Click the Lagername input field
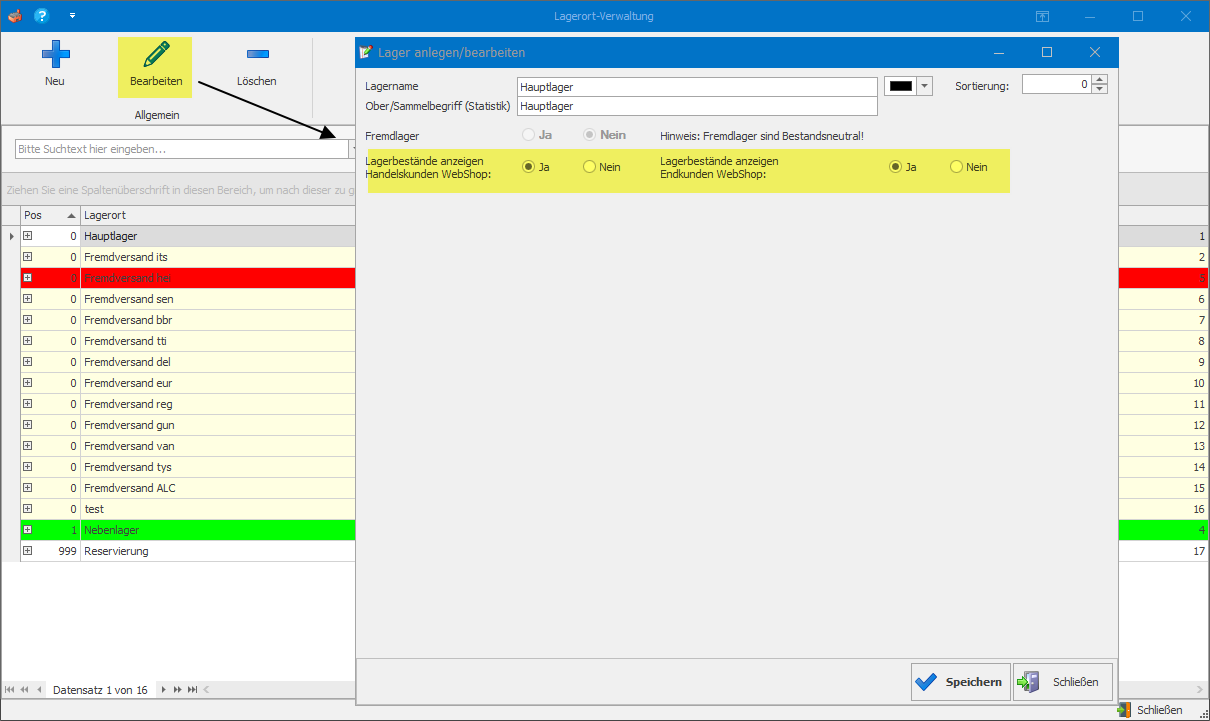The image size is (1210, 721). point(697,87)
